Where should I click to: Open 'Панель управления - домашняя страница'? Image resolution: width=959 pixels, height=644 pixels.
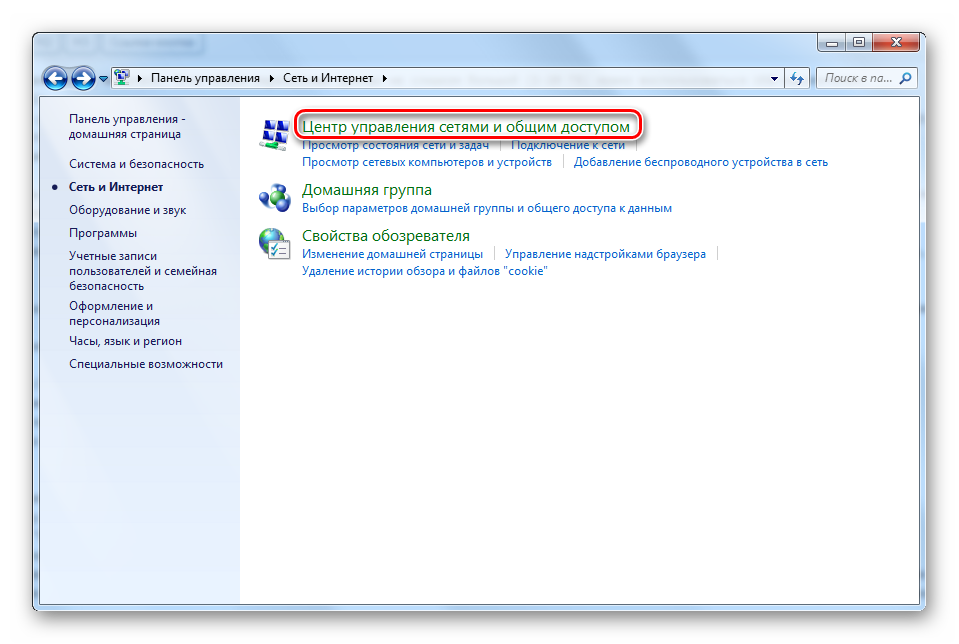(127, 127)
